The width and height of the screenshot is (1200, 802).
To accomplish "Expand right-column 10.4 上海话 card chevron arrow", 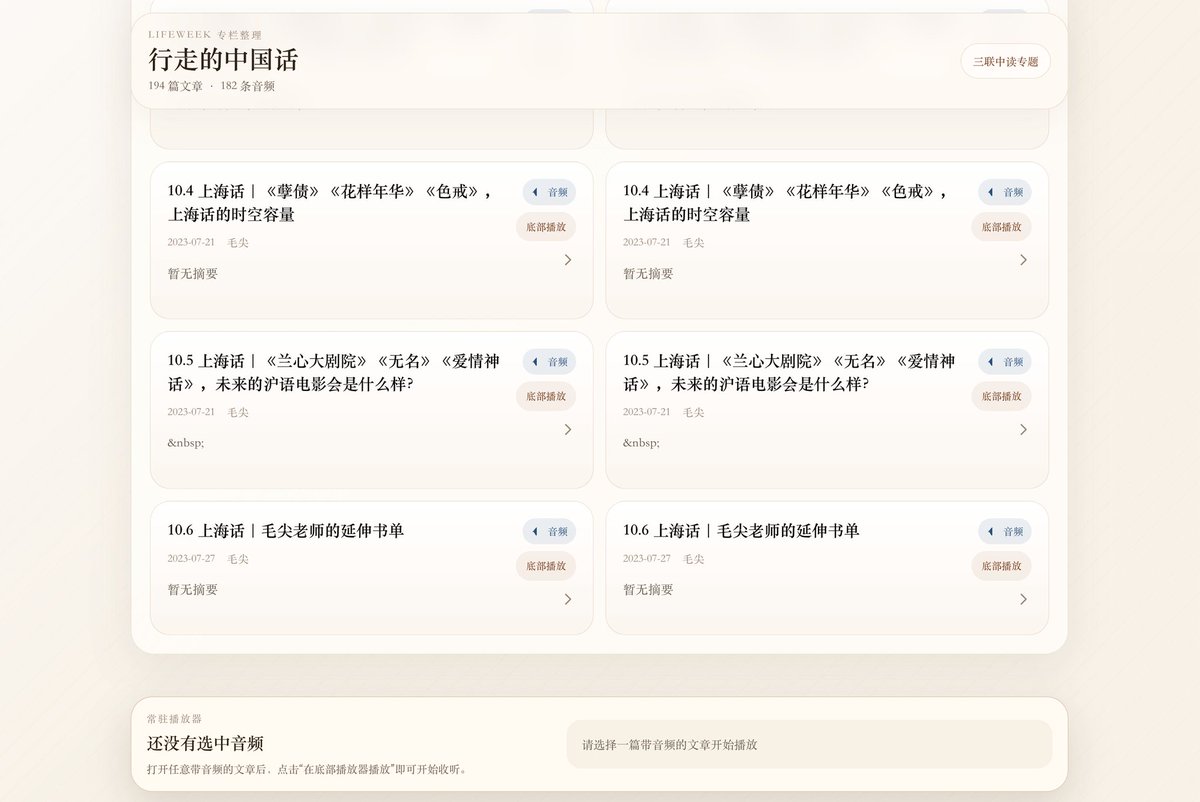I will tap(1023, 260).
